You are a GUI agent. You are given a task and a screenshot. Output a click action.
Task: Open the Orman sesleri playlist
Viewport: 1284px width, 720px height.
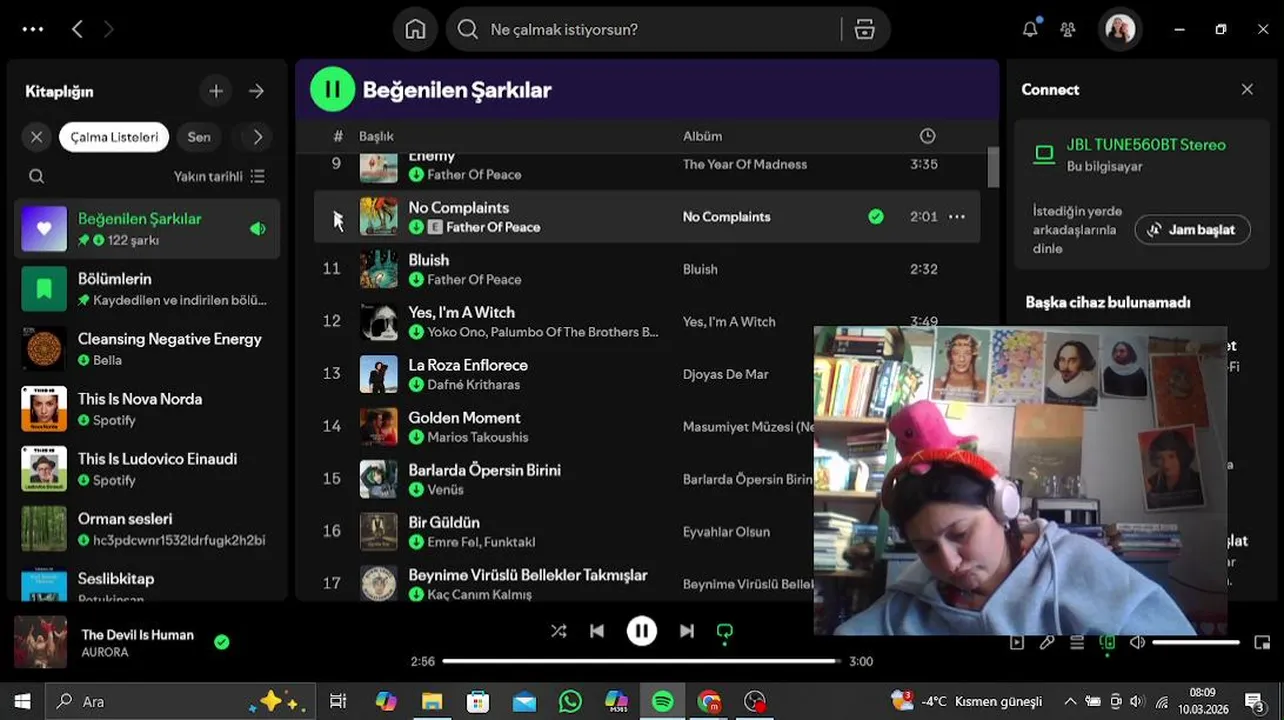(x=147, y=529)
